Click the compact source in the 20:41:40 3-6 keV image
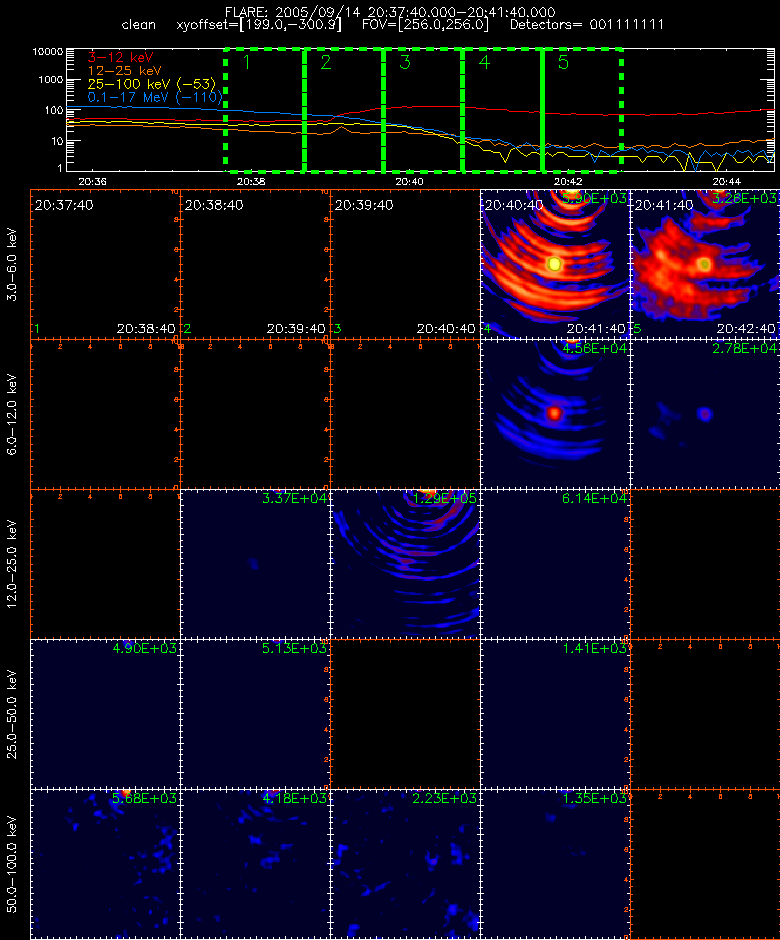 [x=705, y=264]
